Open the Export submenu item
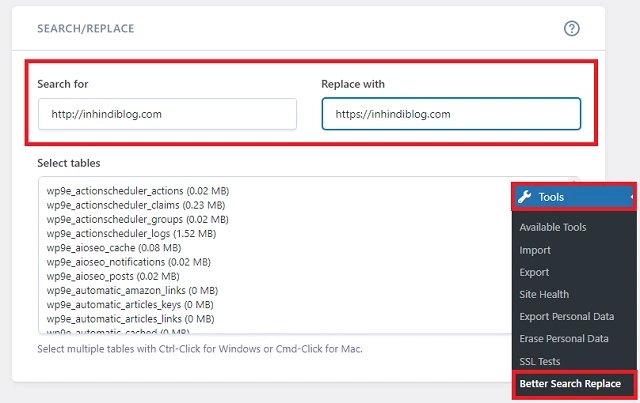 (x=534, y=272)
